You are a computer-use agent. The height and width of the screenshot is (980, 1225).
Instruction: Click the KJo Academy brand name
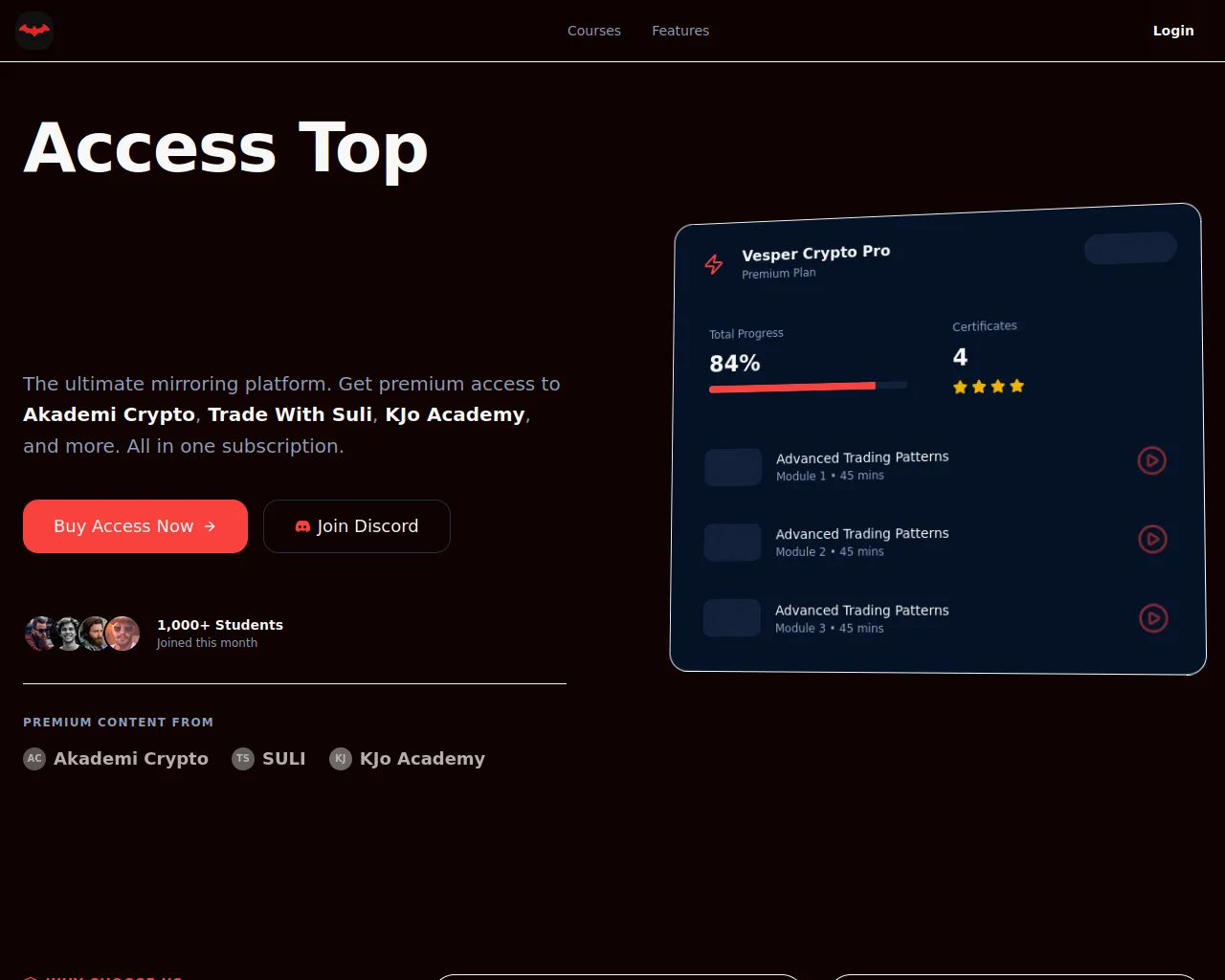tap(422, 759)
